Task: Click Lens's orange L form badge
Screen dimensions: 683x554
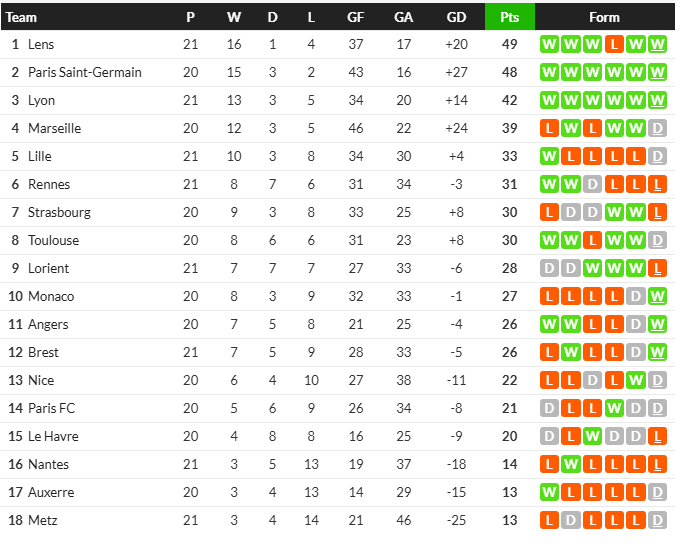Action: click(x=614, y=44)
